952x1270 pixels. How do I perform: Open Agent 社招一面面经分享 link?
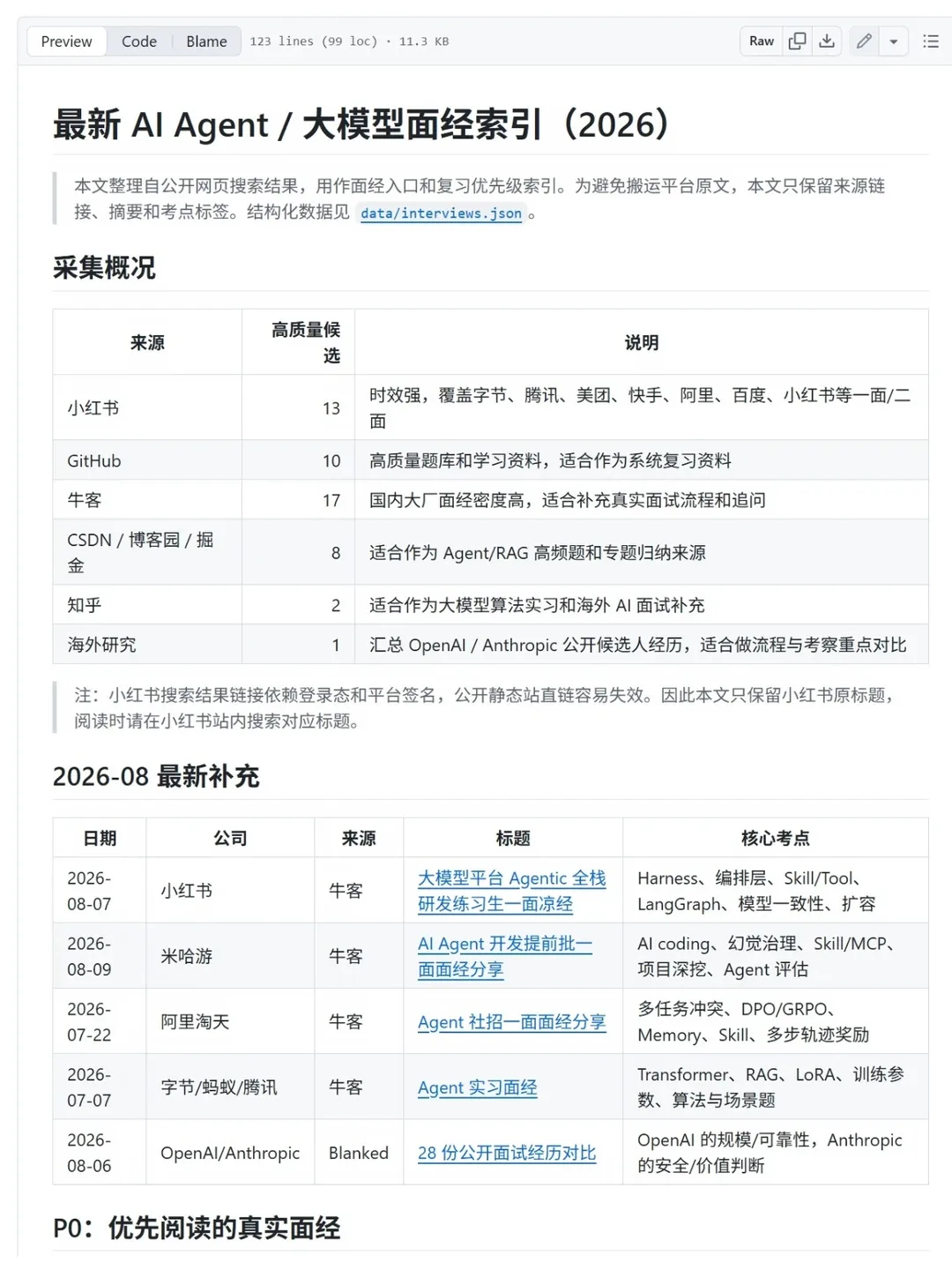[x=512, y=1022]
